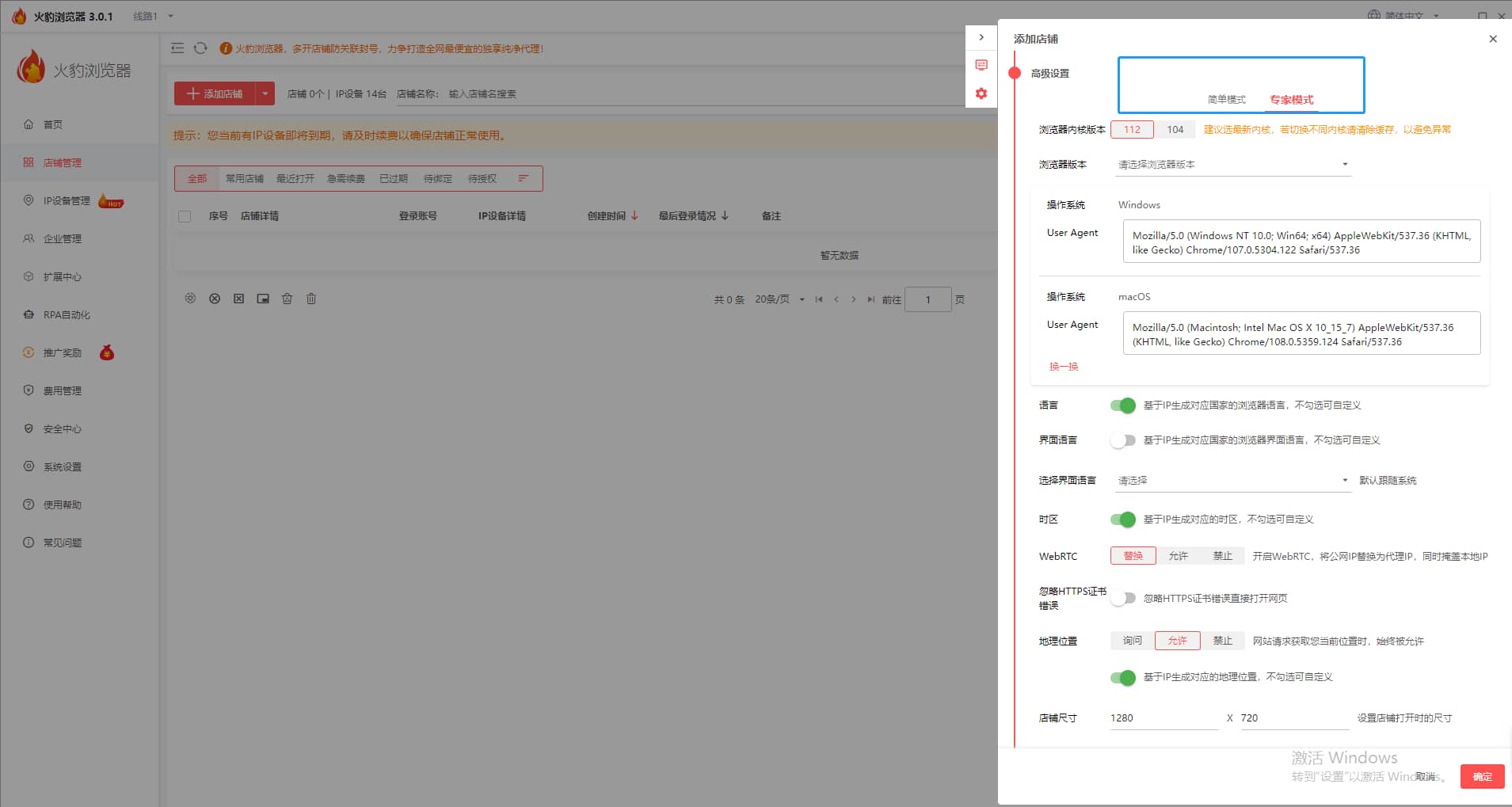The width and height of the screenshot is (1512, 807).
Task: Expand the 选择界面语言 dropdown
Action: tap(1232, 481)
